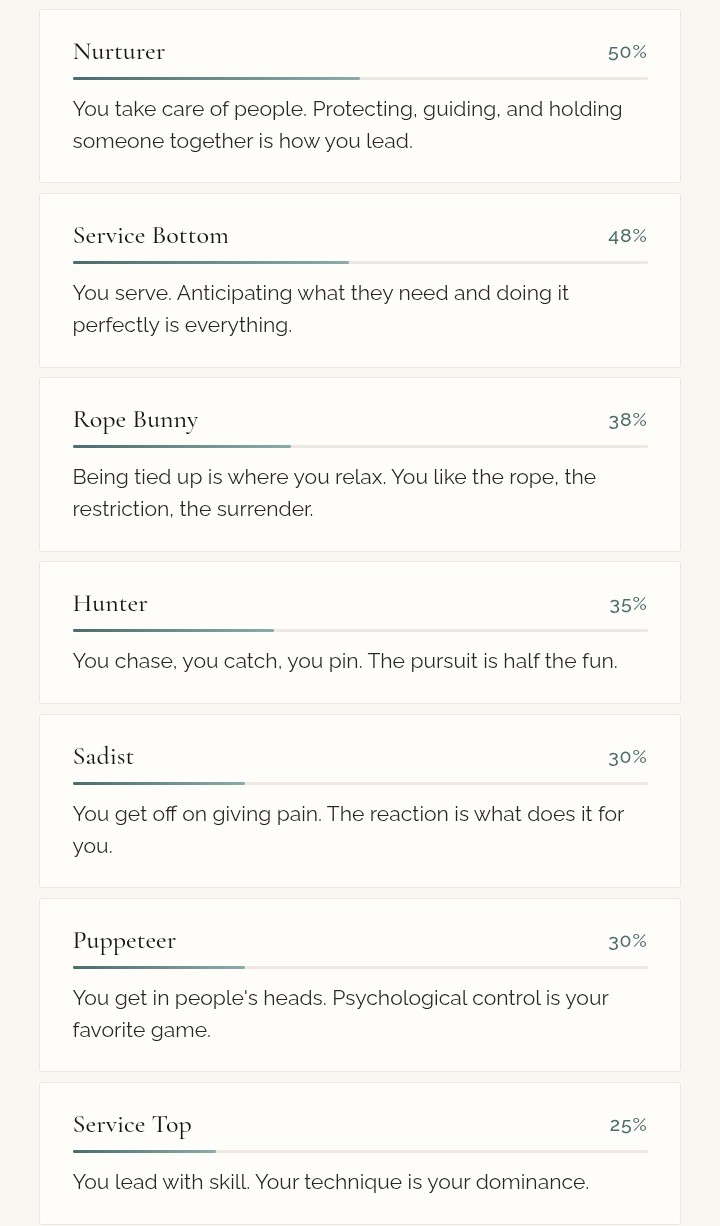Select the Nurturer 50% score label
Image resolution: width=720 pixels, height=1226 pixels.
click(x=627, y=52)
